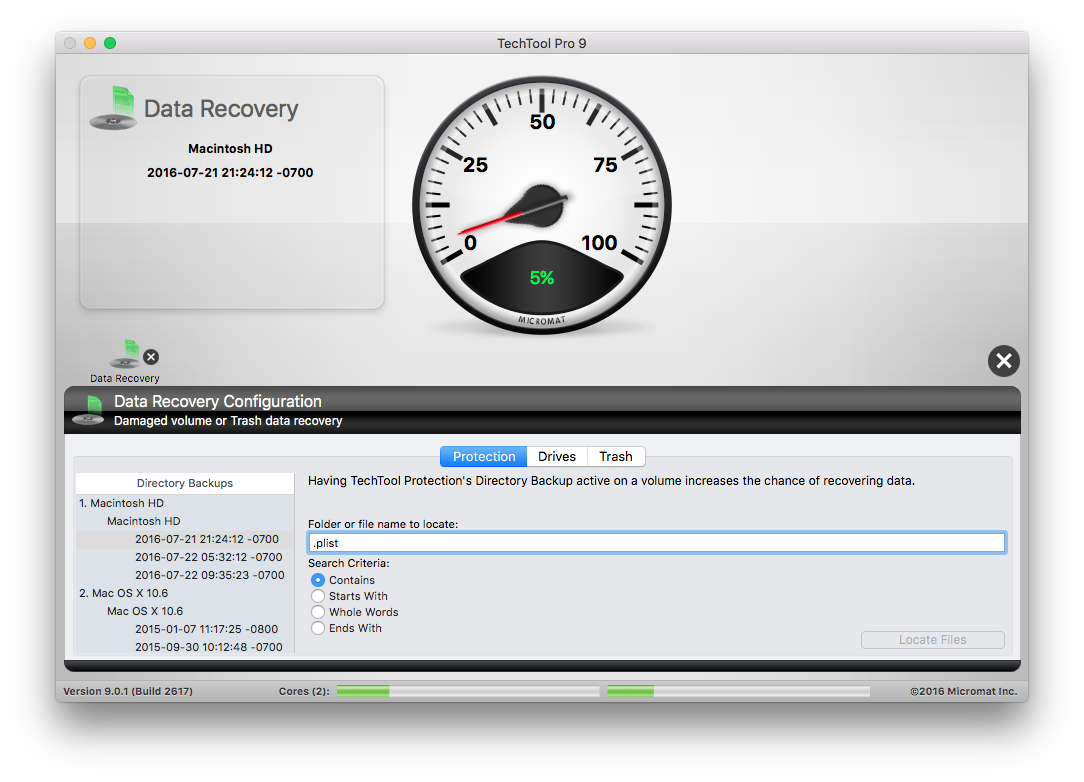
Task: Choose backup 2016-07-21 21:24:12 -0700 in the list
Action: 185,539
